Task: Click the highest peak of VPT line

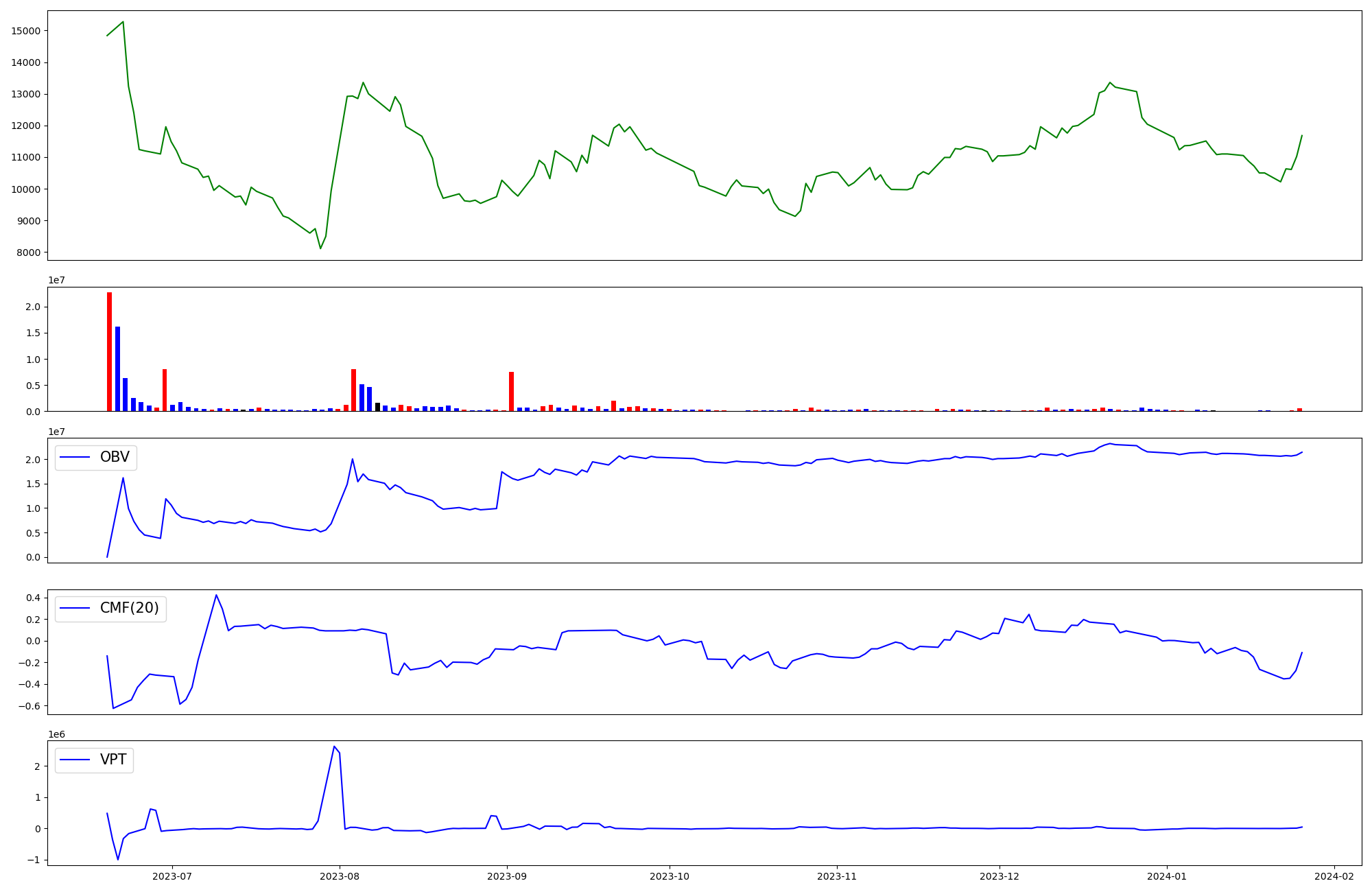Action: click(x=334, y=747)
